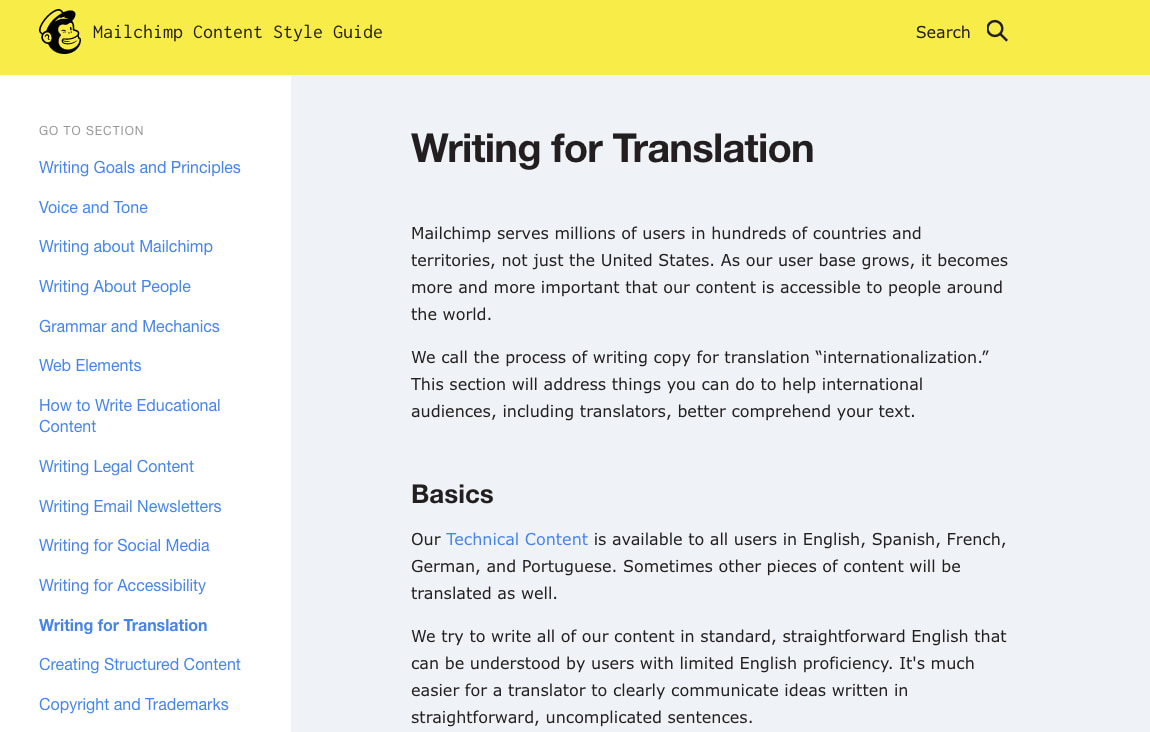Open the Mailchimp Content Style Guide home link
The image size is (1150, 732).
236,32
